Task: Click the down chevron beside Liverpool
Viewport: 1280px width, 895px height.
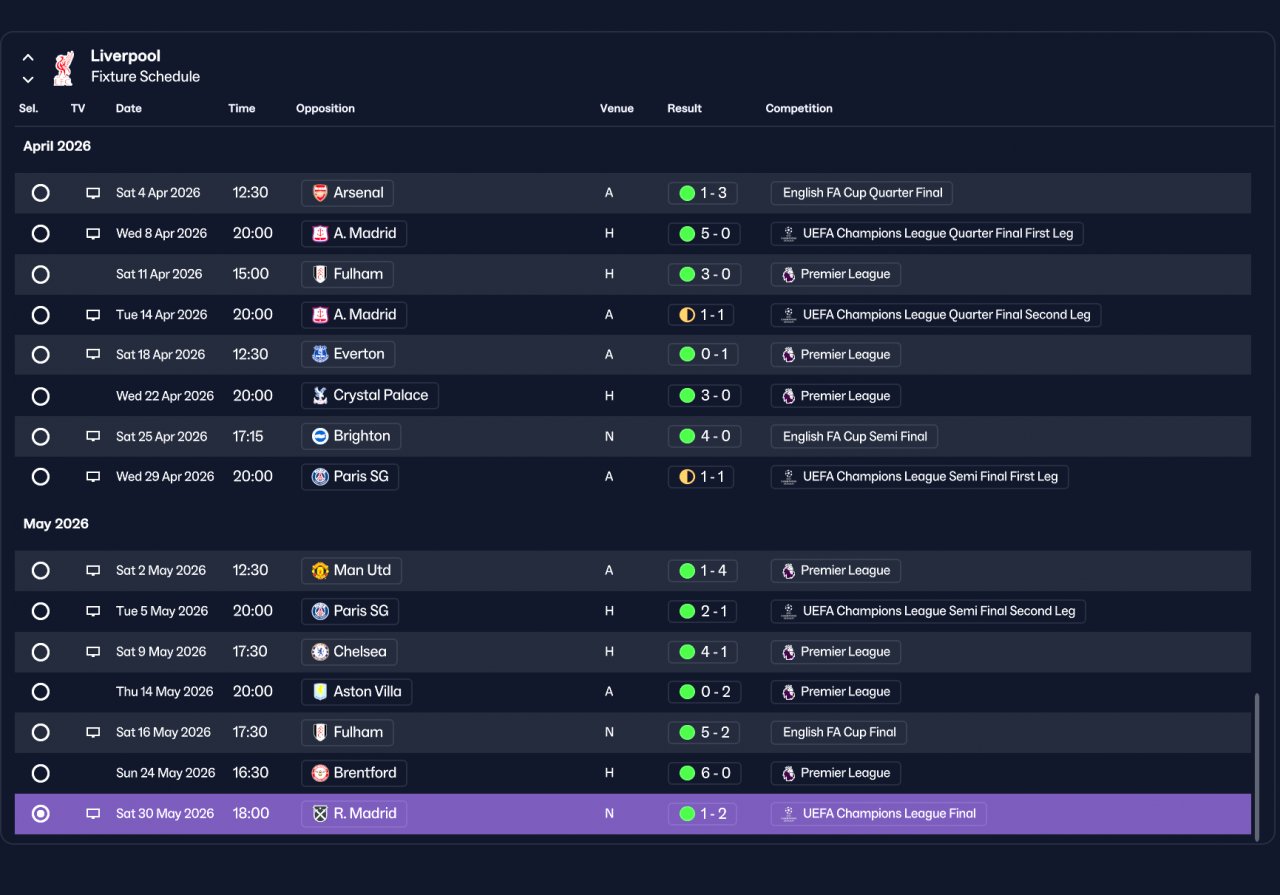Action: (x=28, y=79)
